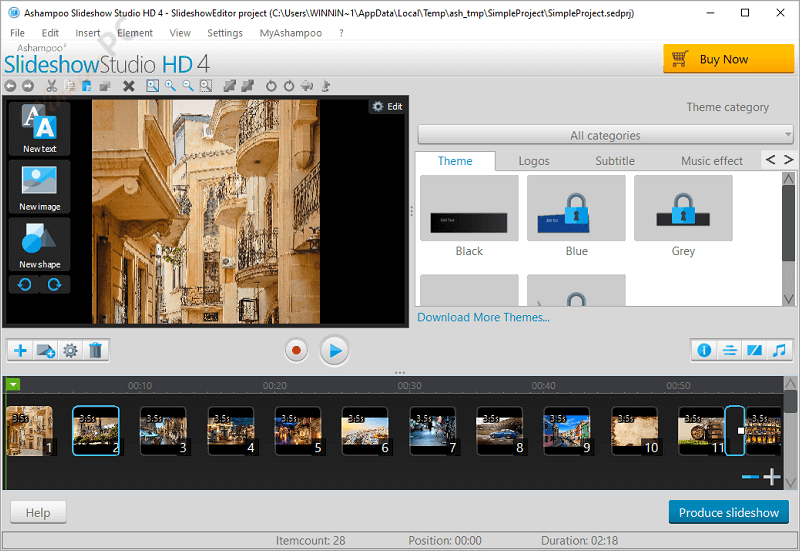
Task: Click the blue info icon
Action: point(704,350)
